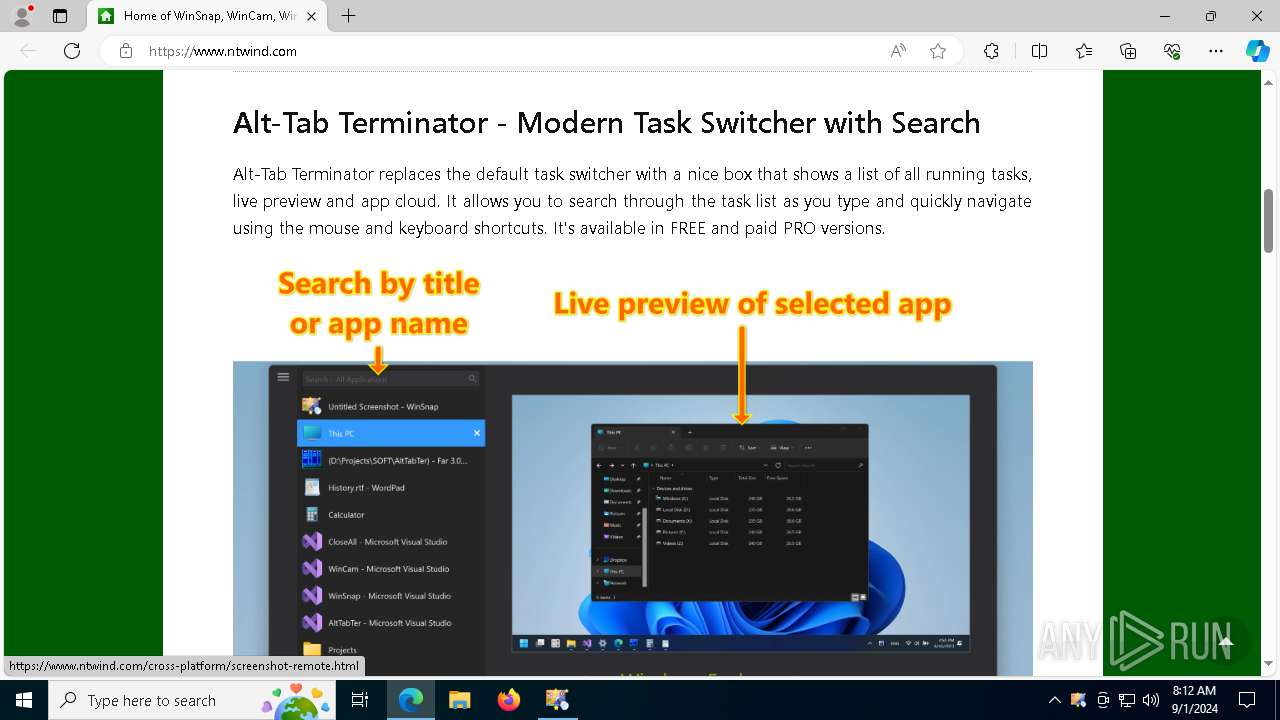Click the address bar URL

click(x=223, y=51)
